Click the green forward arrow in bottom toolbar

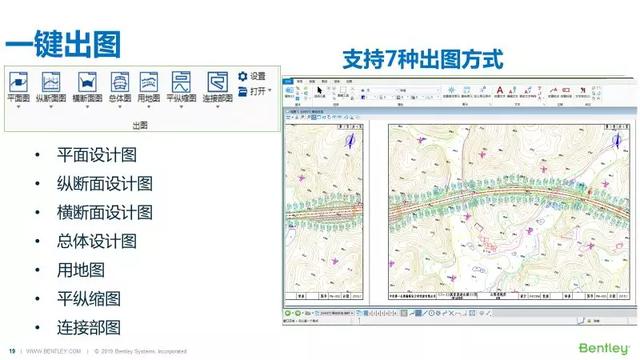(298, 313)
